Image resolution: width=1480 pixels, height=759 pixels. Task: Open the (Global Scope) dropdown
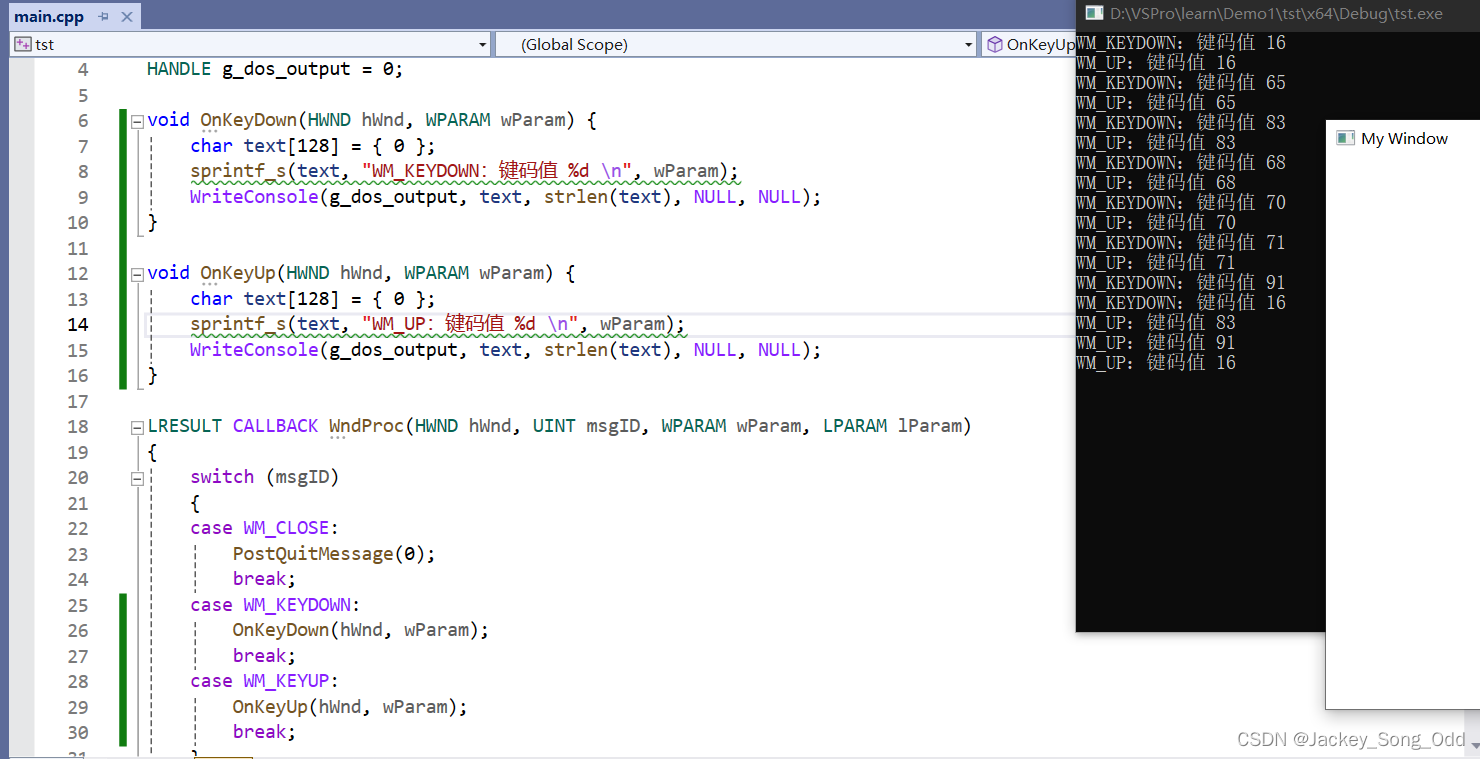click(966, 44)
